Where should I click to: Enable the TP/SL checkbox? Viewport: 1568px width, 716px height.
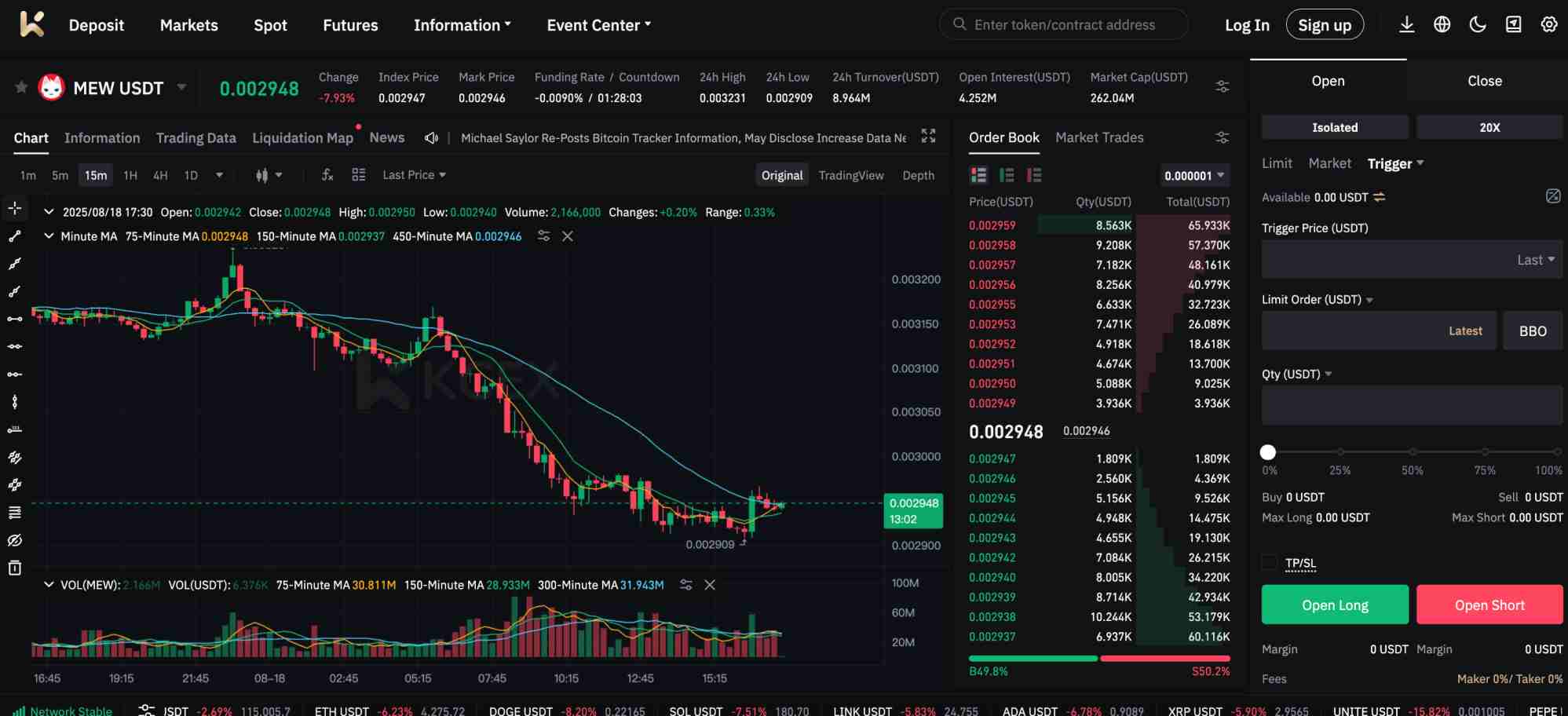click(1270, 563)
